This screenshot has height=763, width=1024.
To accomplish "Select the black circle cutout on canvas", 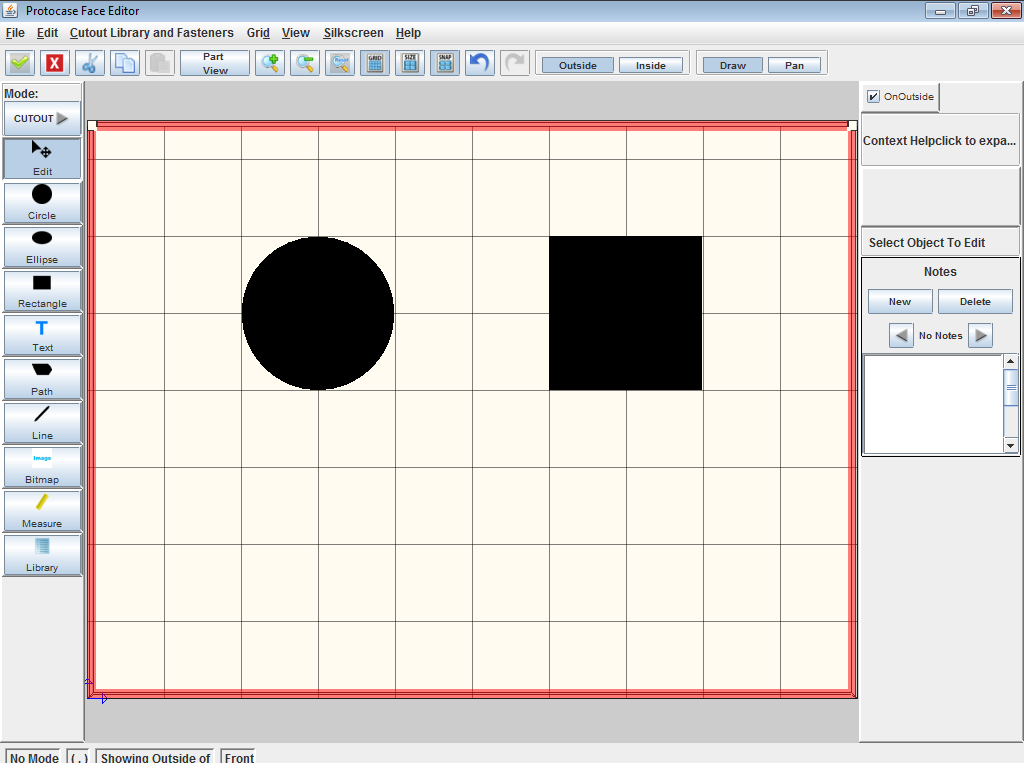I will (318, 313).
